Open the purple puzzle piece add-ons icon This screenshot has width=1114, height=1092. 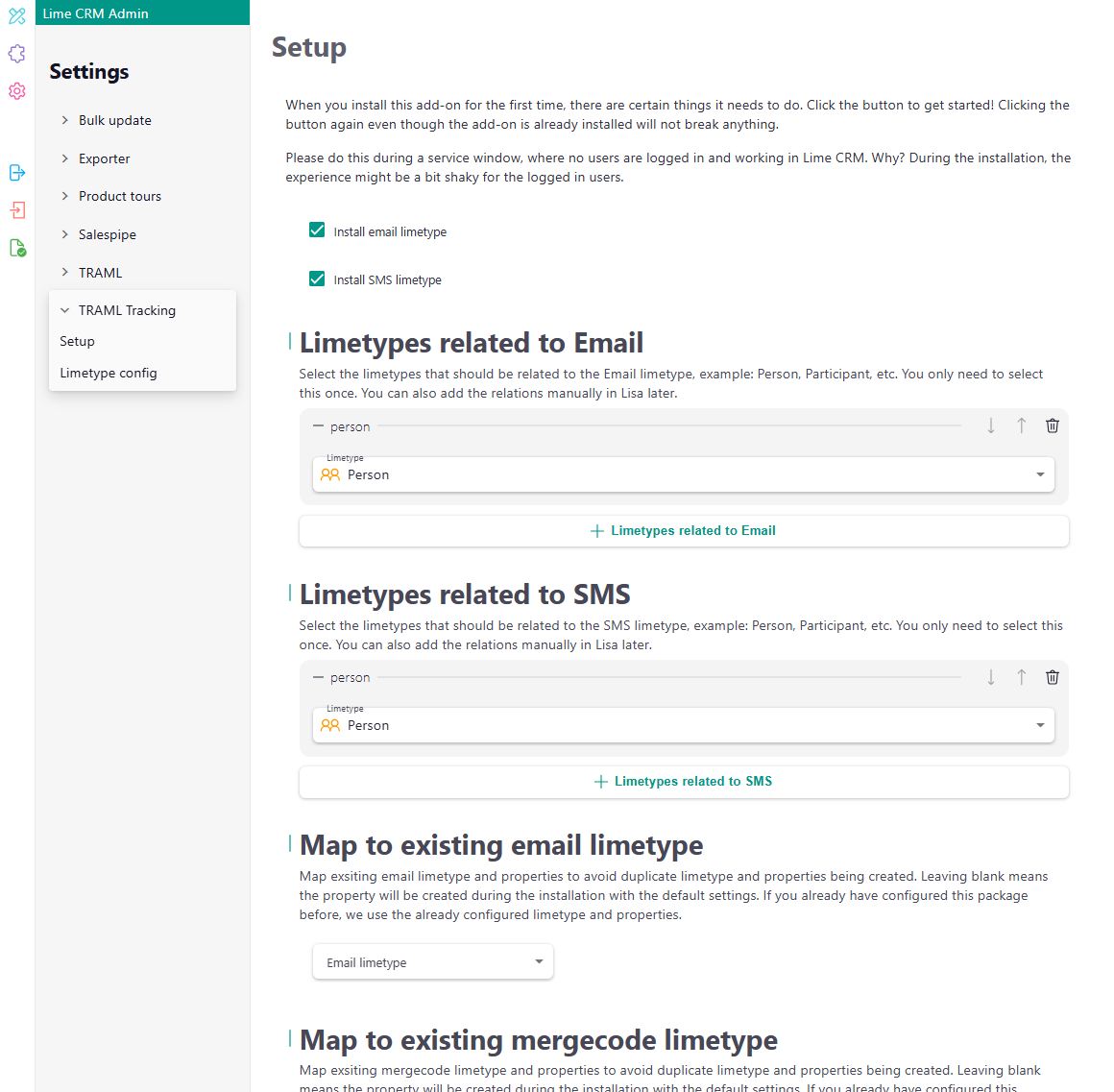click(17, 54)
